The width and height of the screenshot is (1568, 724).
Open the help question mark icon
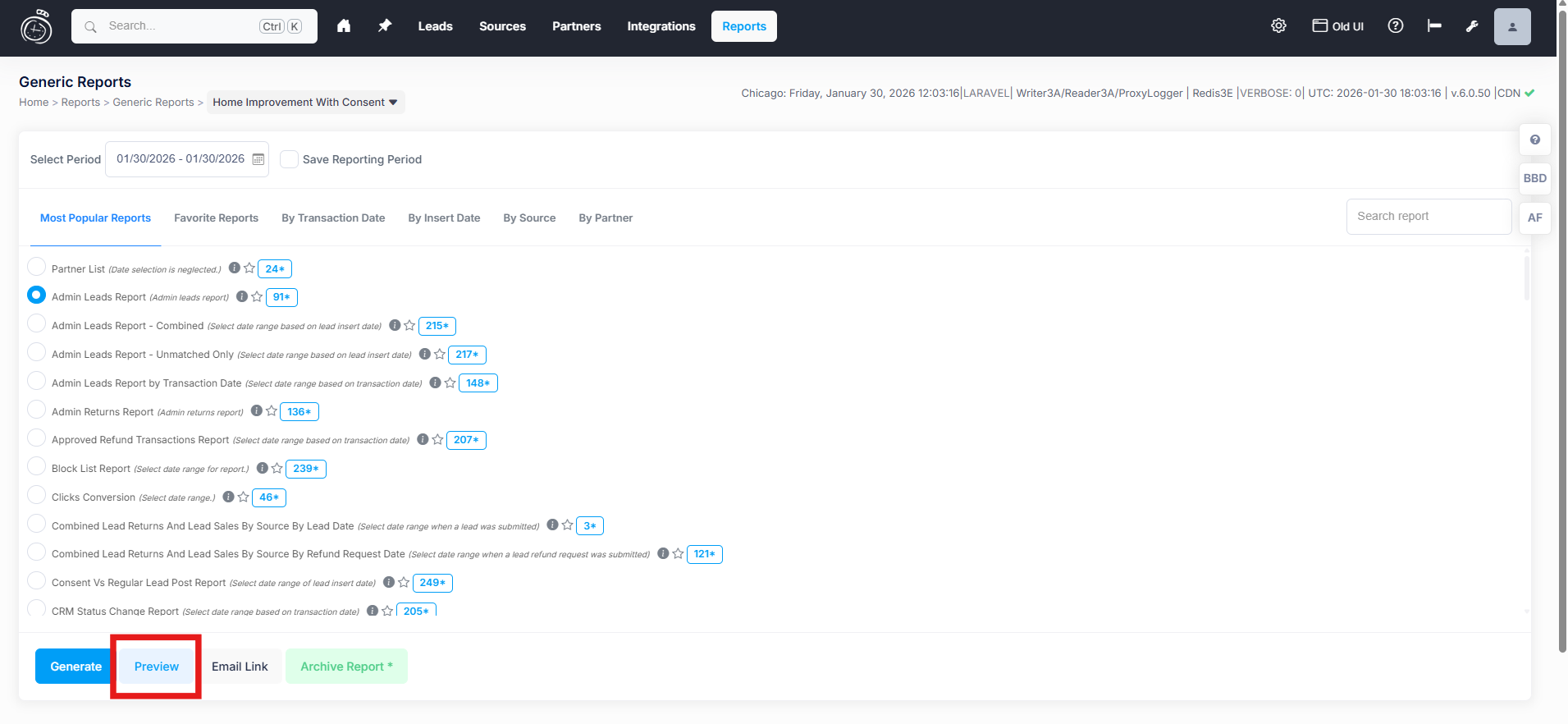point(1395,26)
